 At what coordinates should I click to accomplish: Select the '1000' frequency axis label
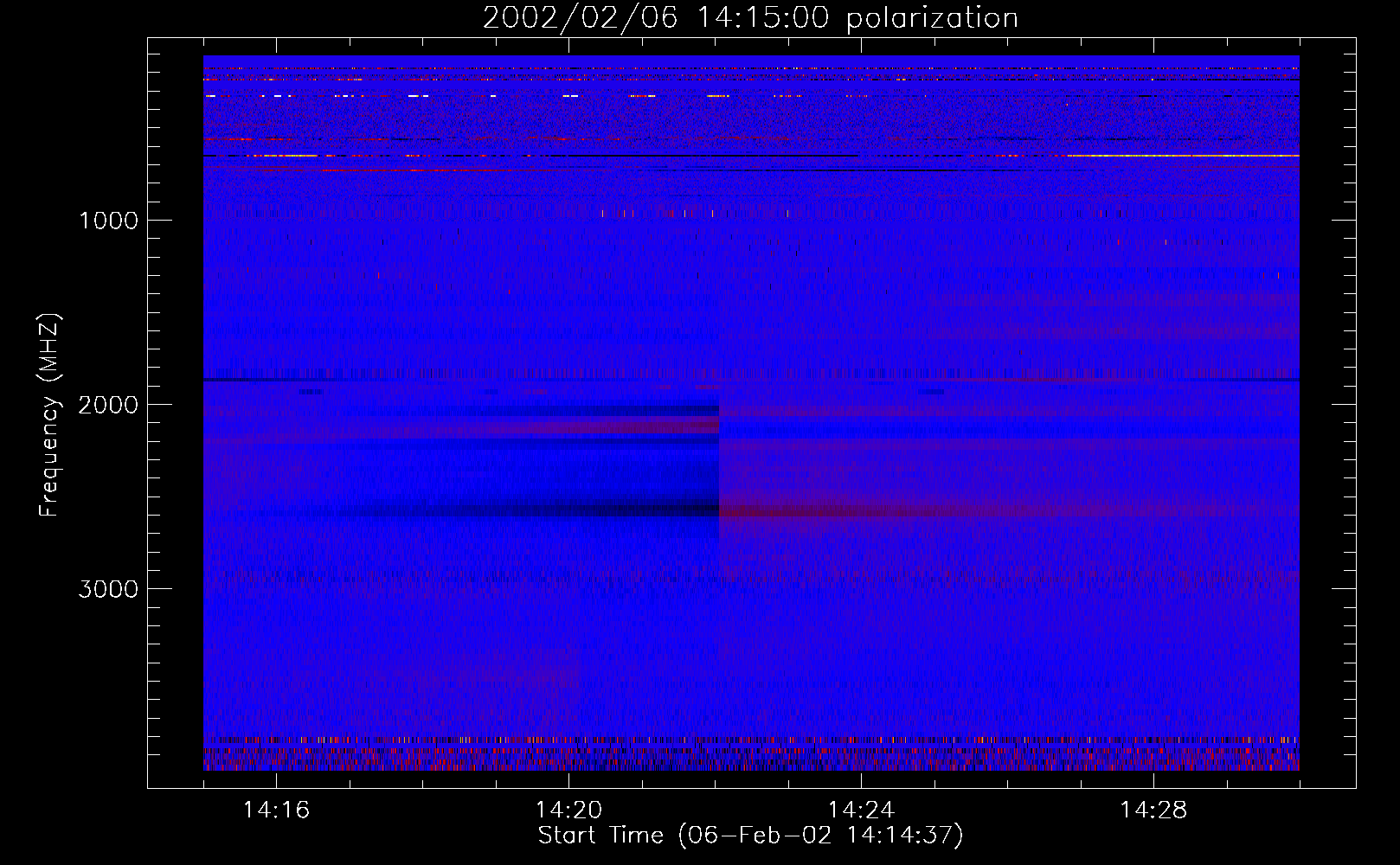(108, 221)
